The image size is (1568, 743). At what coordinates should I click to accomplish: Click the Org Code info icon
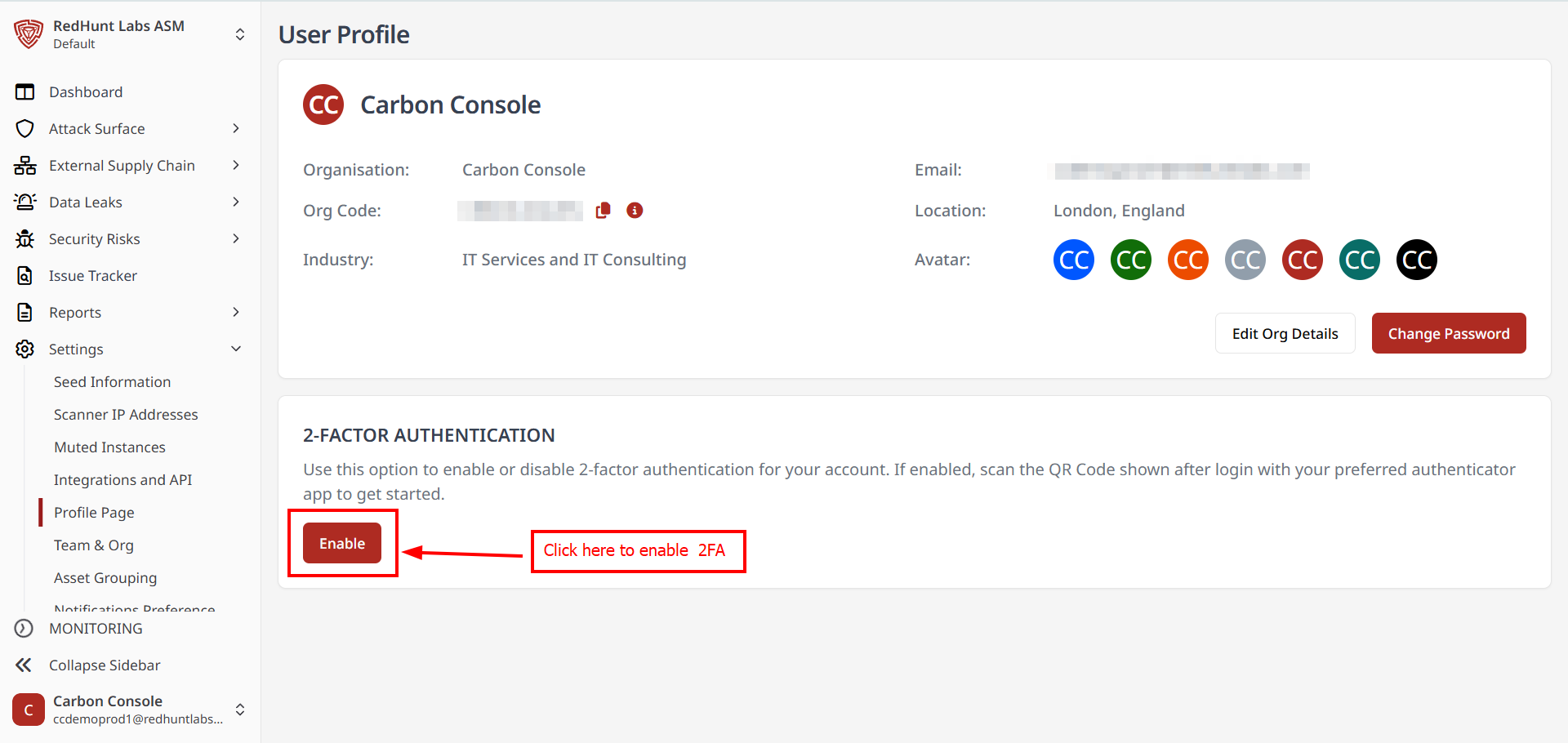point(635,211)
